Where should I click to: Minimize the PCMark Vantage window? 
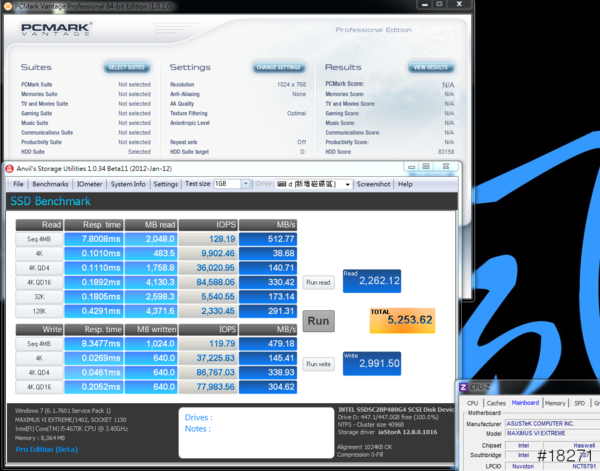point(424,4)
